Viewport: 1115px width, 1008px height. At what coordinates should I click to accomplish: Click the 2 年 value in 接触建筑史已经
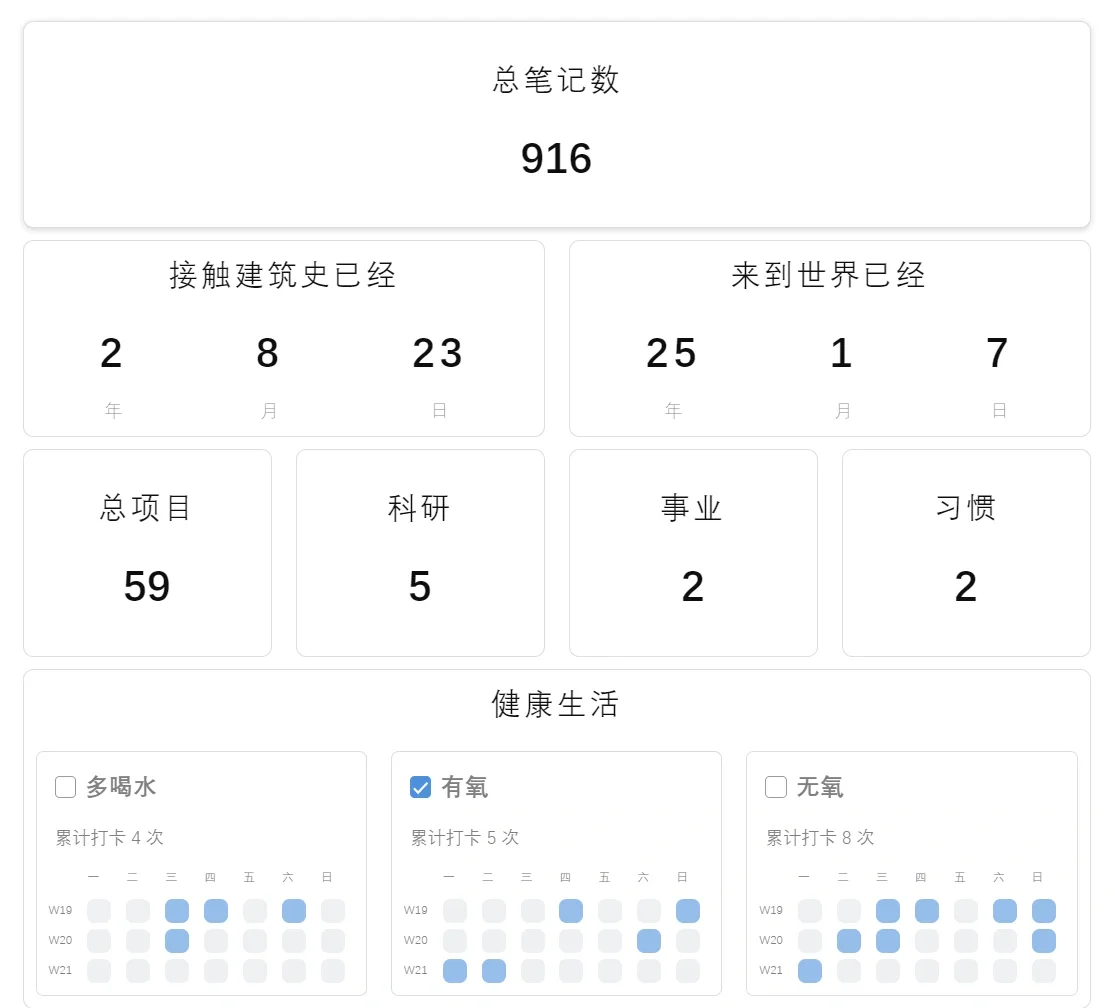pos(112,353)
